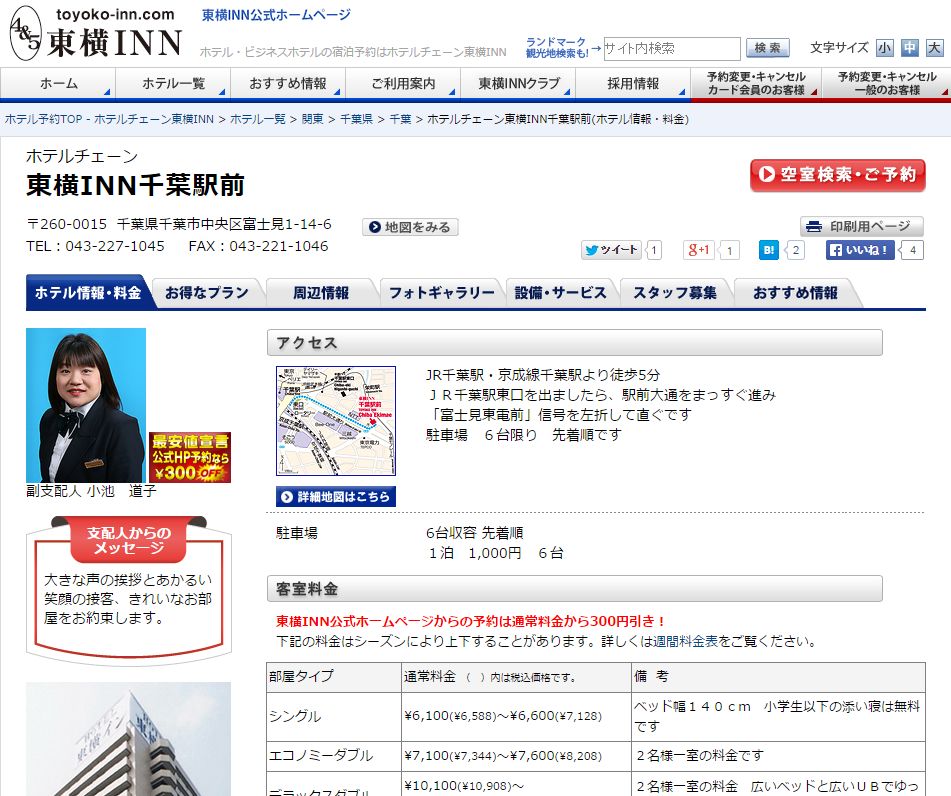
Task: Set font size to 大
Action: (934, 48)
